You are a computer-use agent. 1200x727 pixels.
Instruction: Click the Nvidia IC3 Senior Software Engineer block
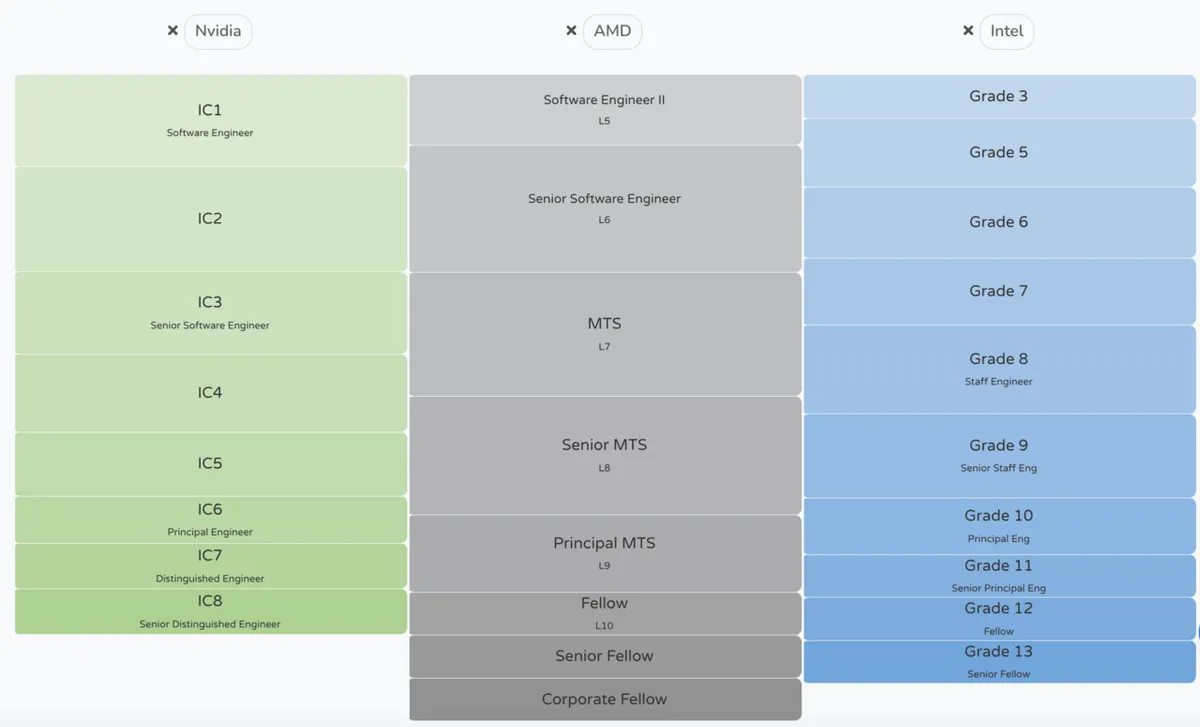pyautogui.click(x=210, y=312)
